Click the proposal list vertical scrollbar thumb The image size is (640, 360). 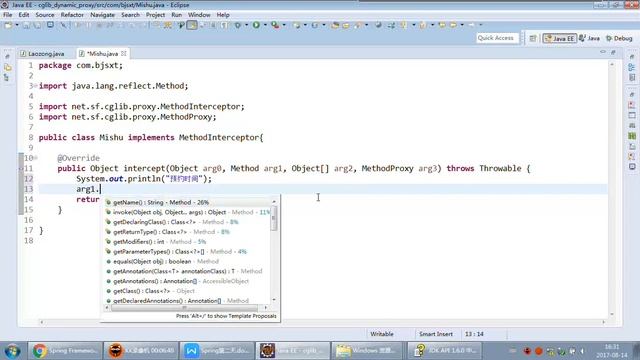pos(274,218)
